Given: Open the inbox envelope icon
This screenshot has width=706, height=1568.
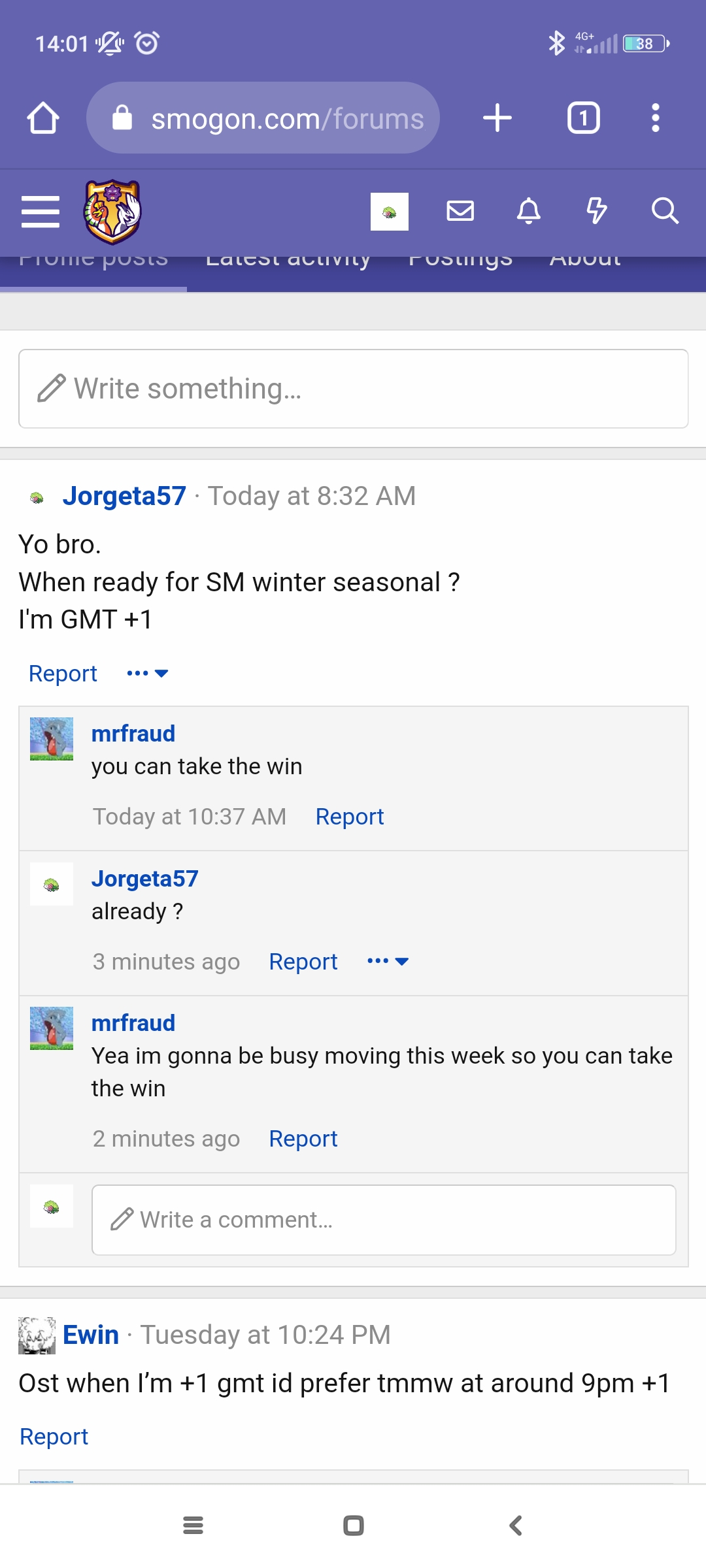Looking at the screenshot, I should point(460,211).
